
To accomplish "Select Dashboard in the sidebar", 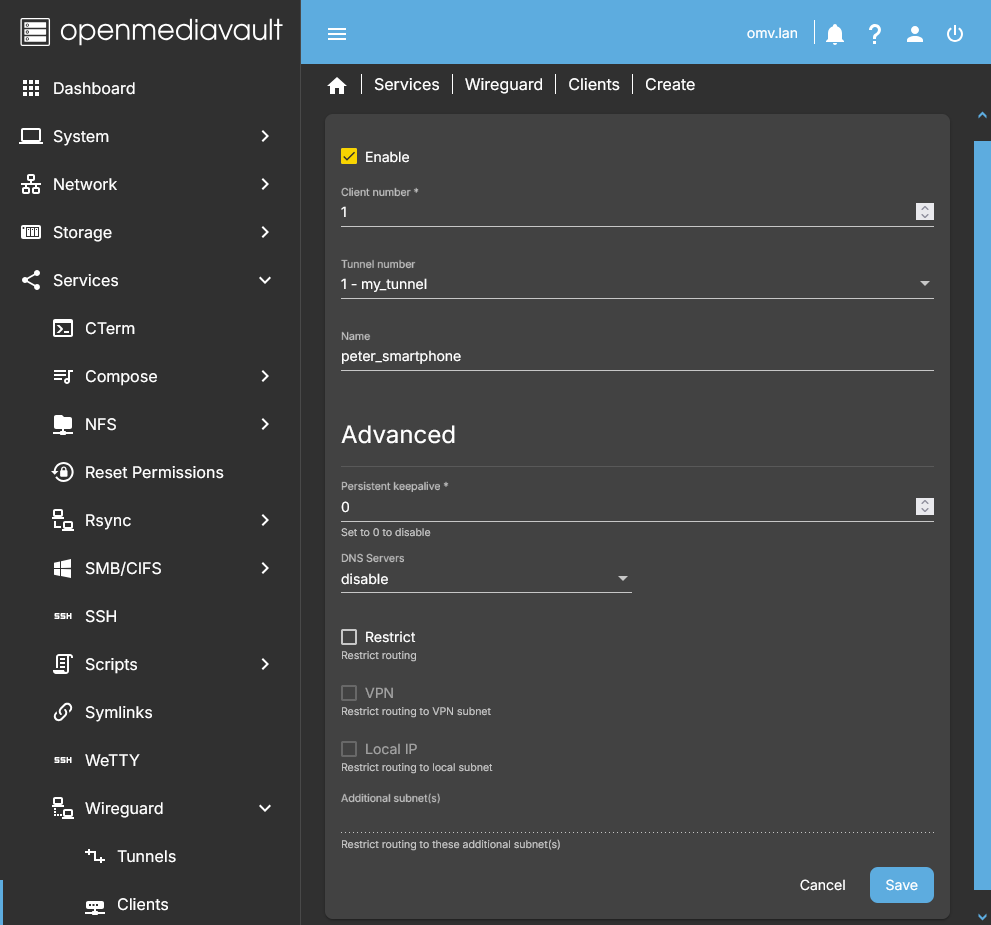I will tap(94, 88).
